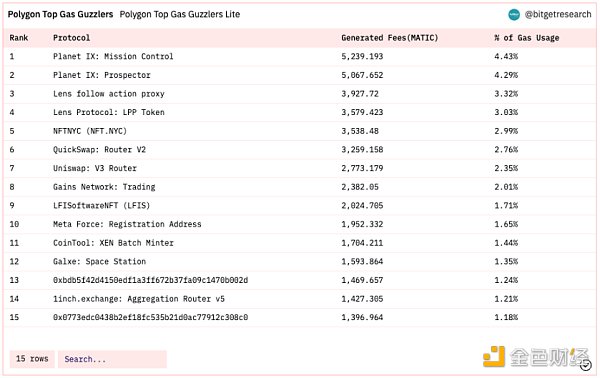Click the fee value 1,469.657
Viewport: 600px width, 378px height.
[362, 280]
